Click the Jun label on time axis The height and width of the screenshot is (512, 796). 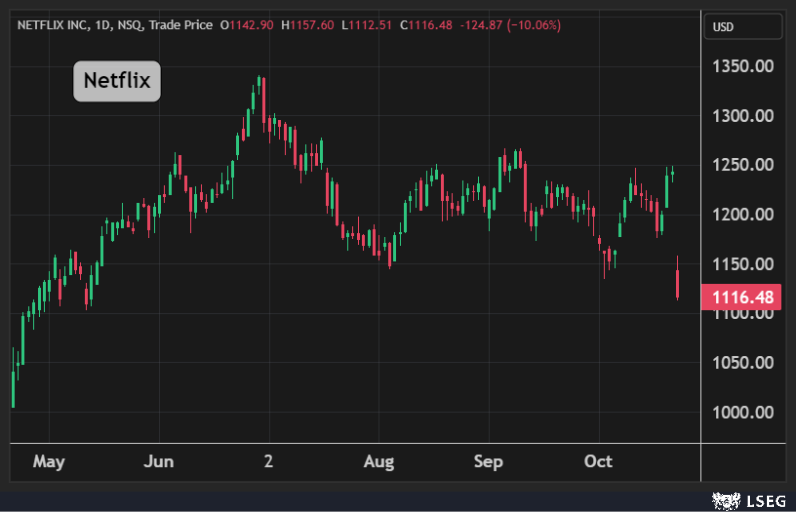click(159, 462)
